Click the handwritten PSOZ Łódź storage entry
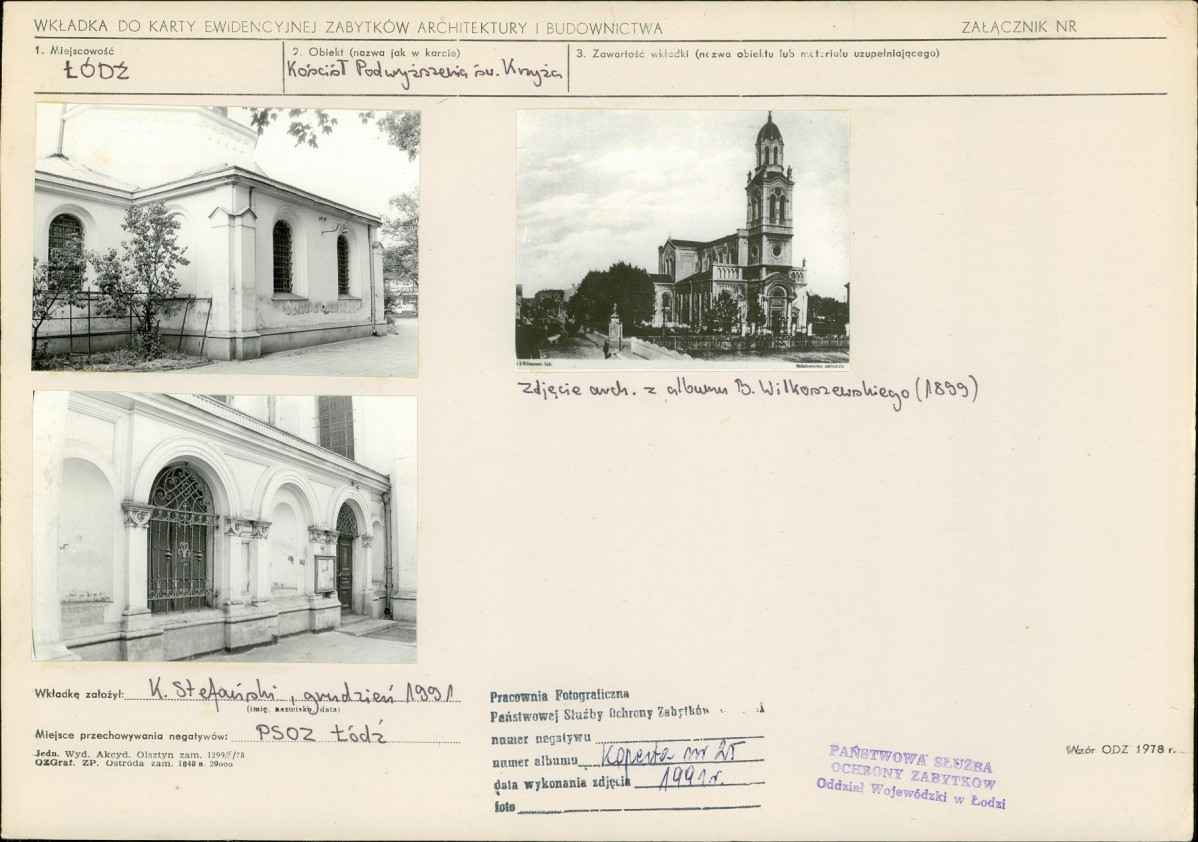Image resolution: width=1198 pixels, height=842 pixels. point(320,732)
